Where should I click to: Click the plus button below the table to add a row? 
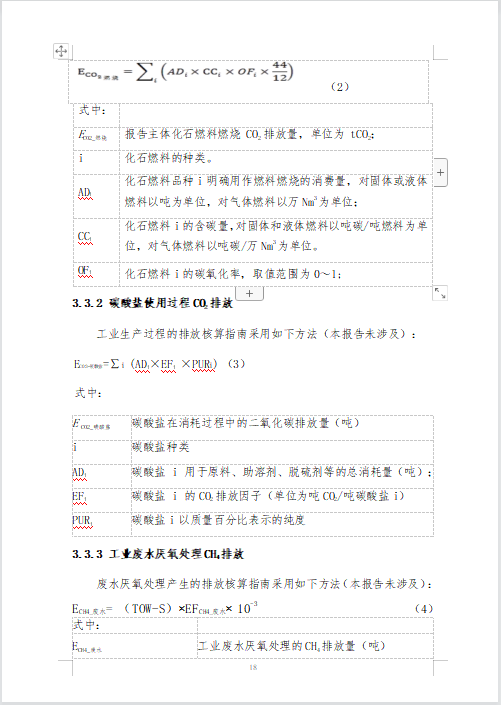click(250, 294)
